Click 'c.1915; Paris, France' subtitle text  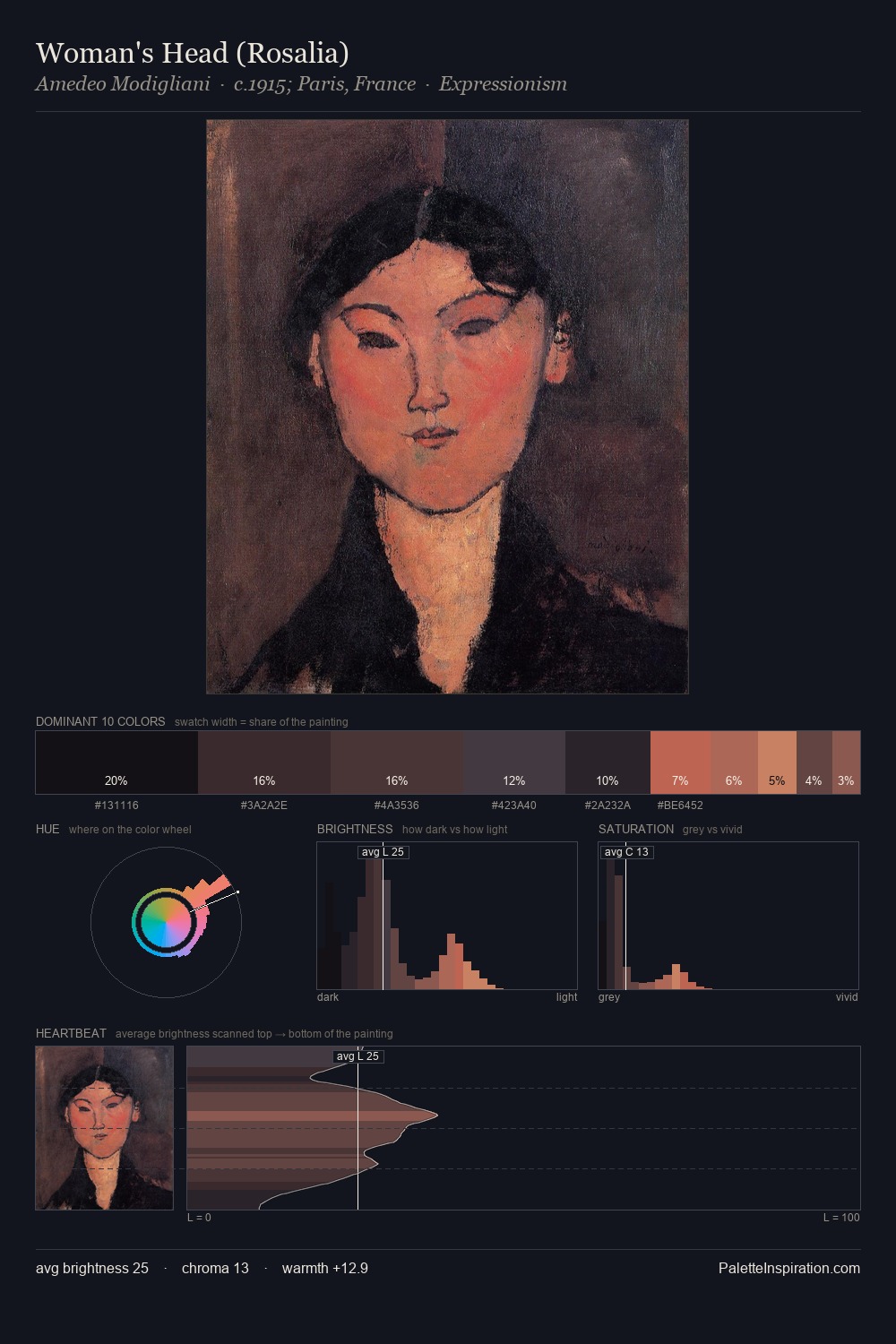tap(324, 84)
